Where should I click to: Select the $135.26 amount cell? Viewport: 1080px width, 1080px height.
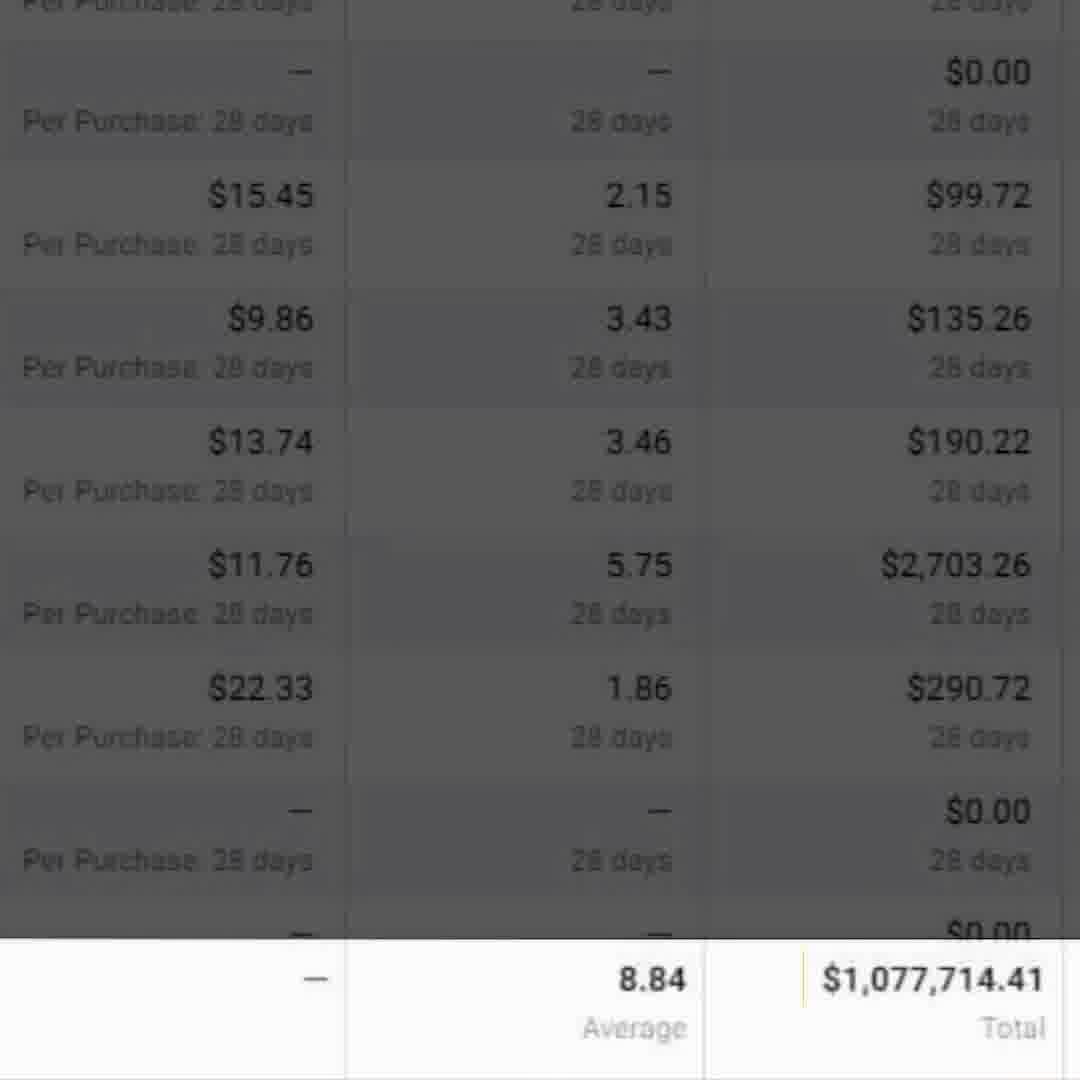[968, 318]
